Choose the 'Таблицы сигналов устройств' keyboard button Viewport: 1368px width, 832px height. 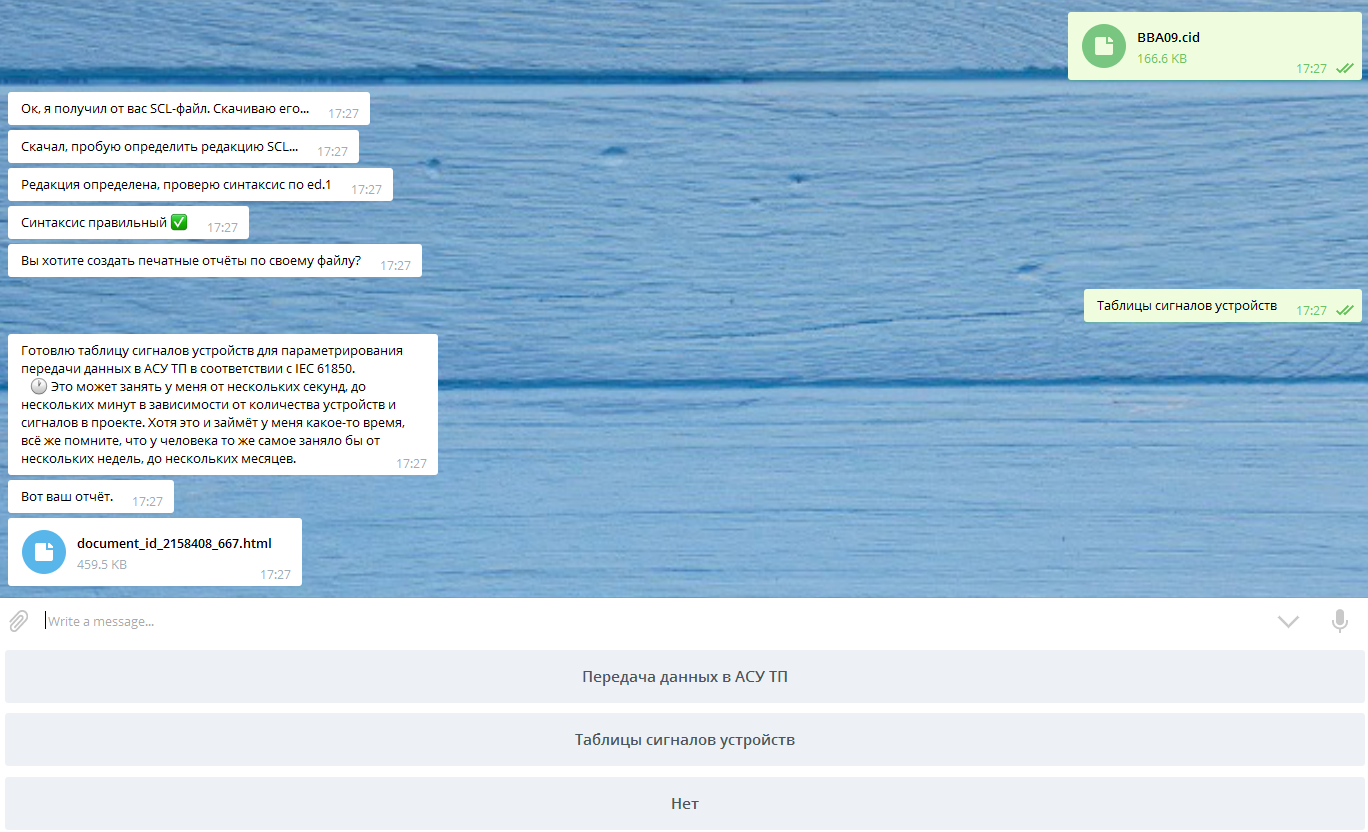pos(684,740)
